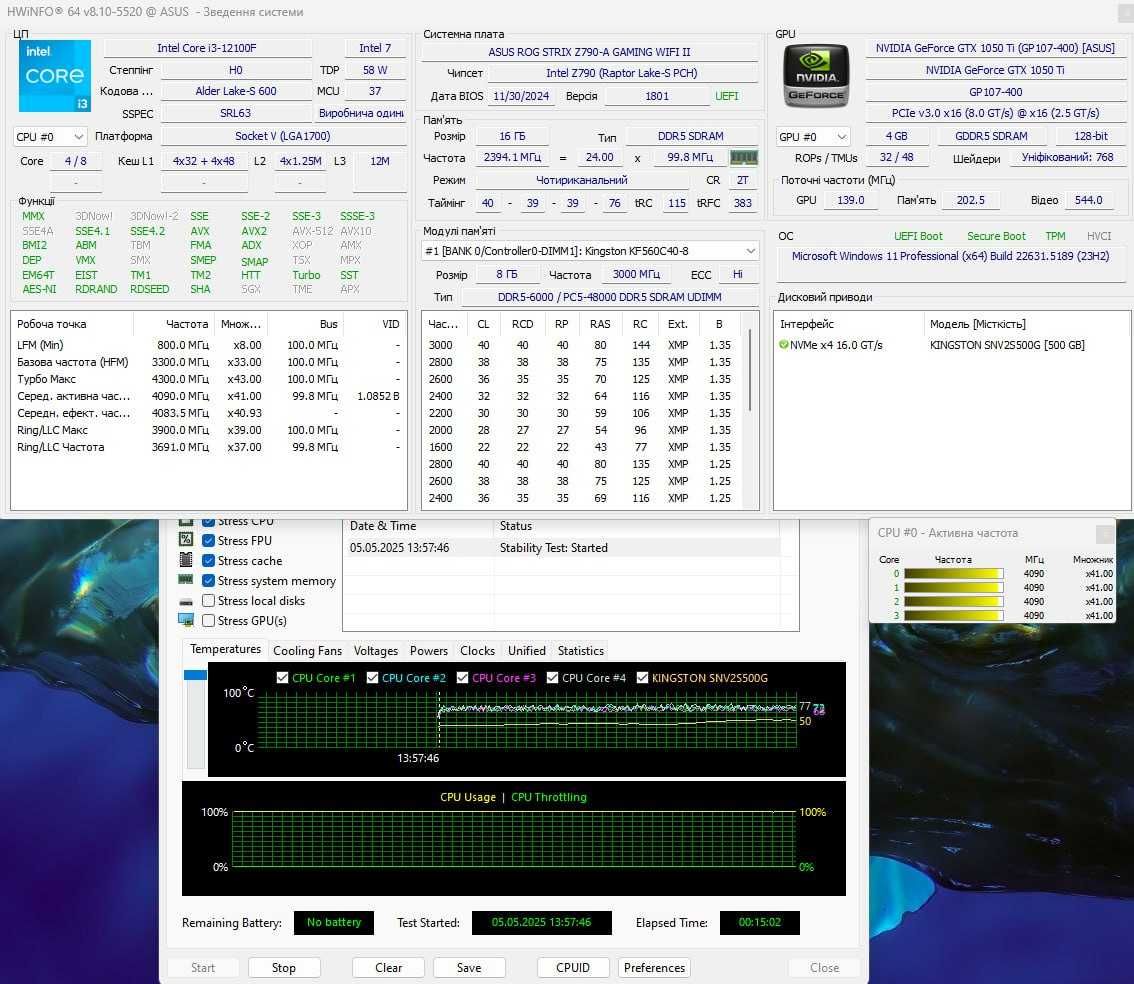This screenshot has height=984, width=1134.
Task: Hide KINGSTON SNV2S500G temperature line
Action: [x=642, y=677]
